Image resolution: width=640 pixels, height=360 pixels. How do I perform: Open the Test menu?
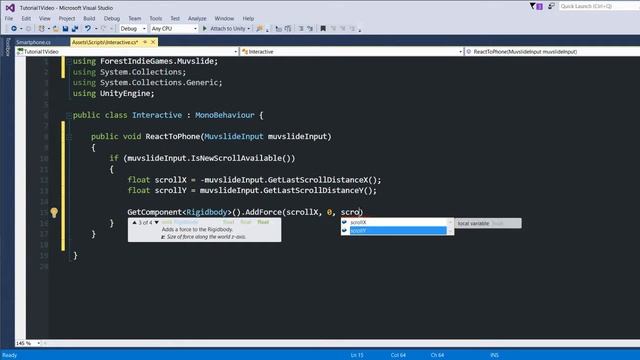175,18
